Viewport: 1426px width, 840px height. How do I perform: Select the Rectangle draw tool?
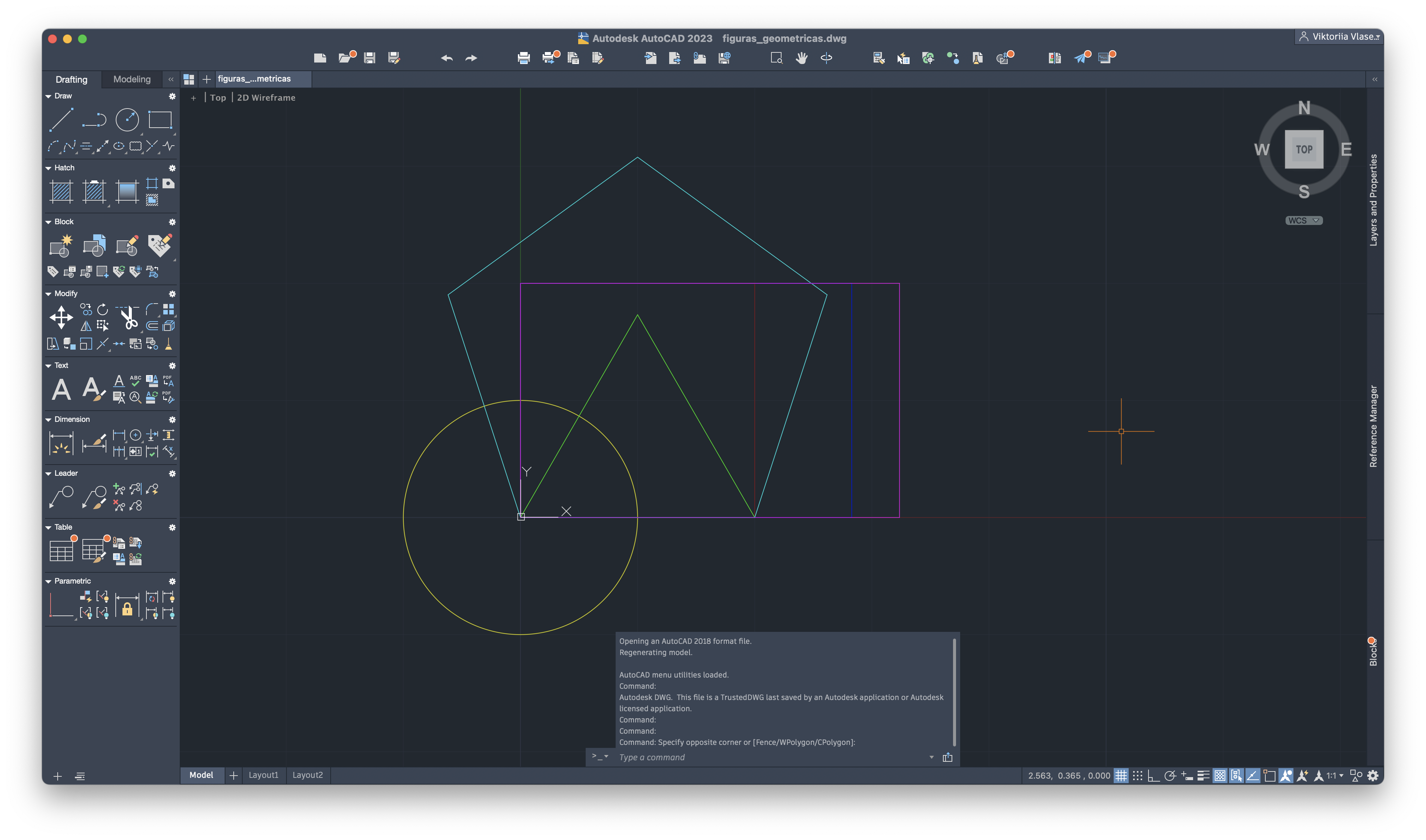[160, 120]
